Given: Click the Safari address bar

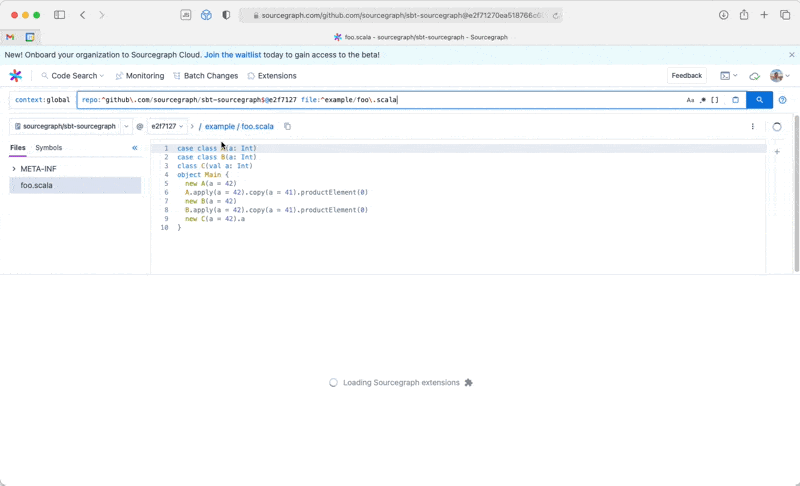Looking at the screenshot, I should [401, 15].
